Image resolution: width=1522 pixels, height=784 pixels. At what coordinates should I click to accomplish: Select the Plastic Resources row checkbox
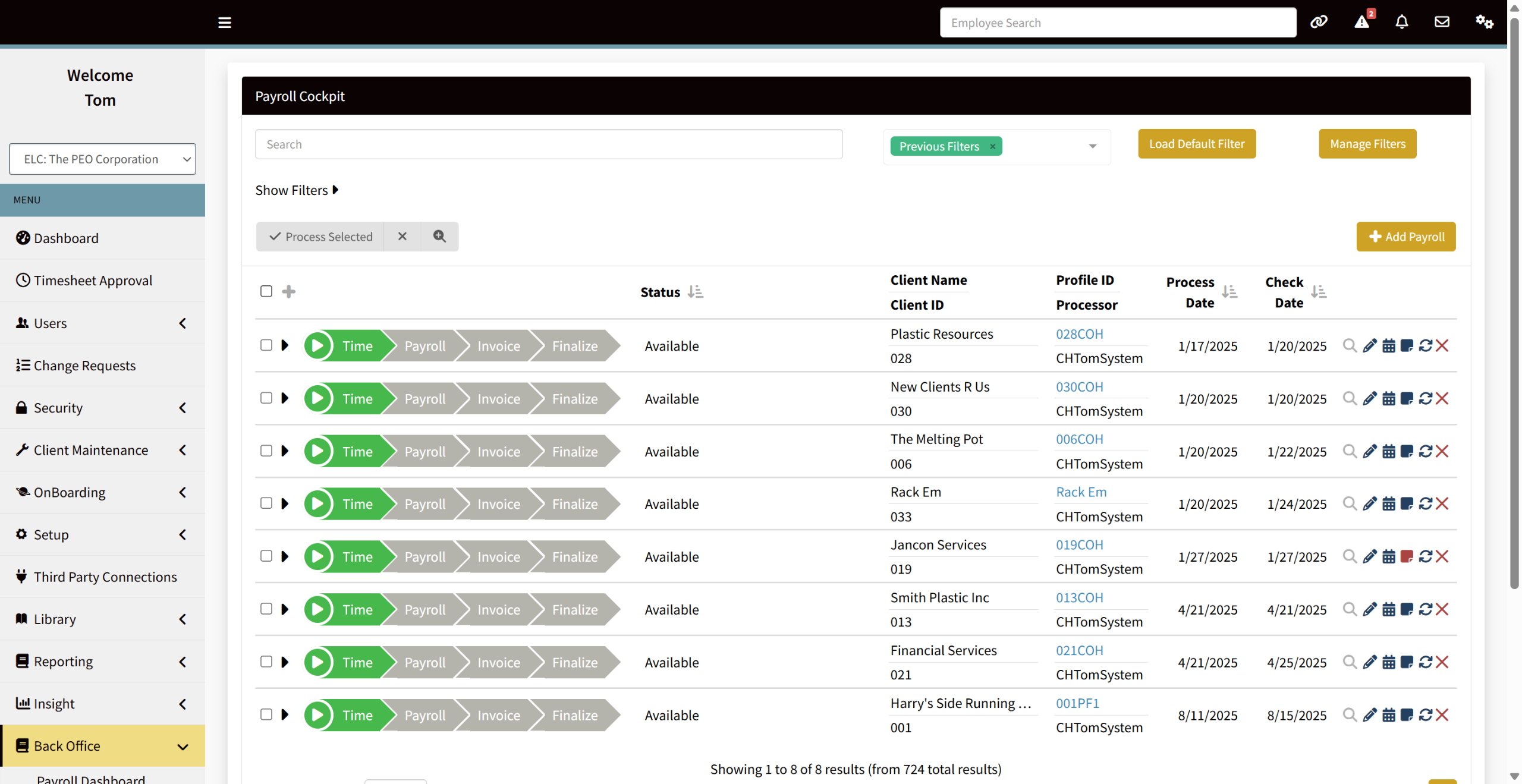point(266,345)
